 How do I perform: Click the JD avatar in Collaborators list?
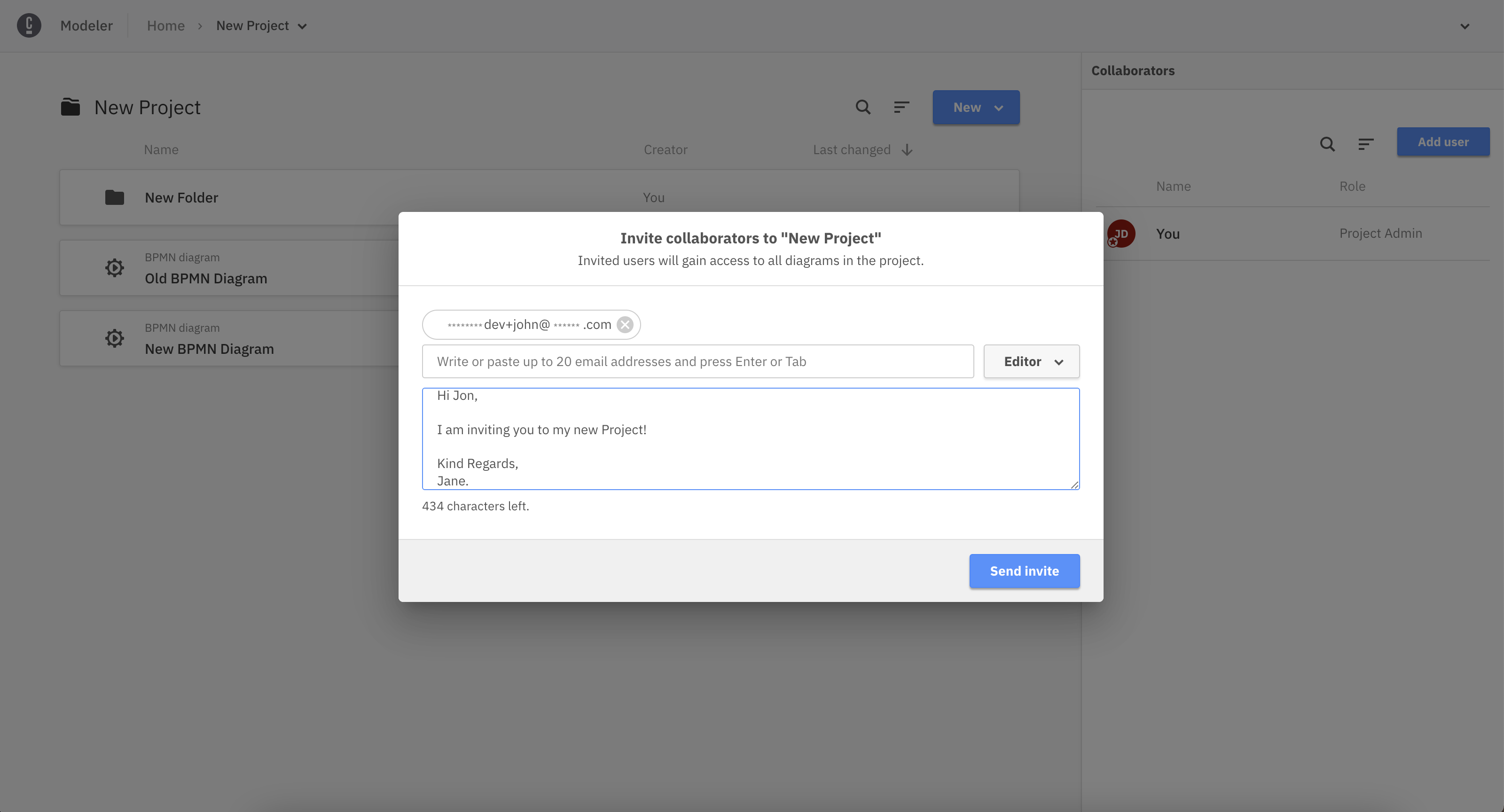[1120, 233]
